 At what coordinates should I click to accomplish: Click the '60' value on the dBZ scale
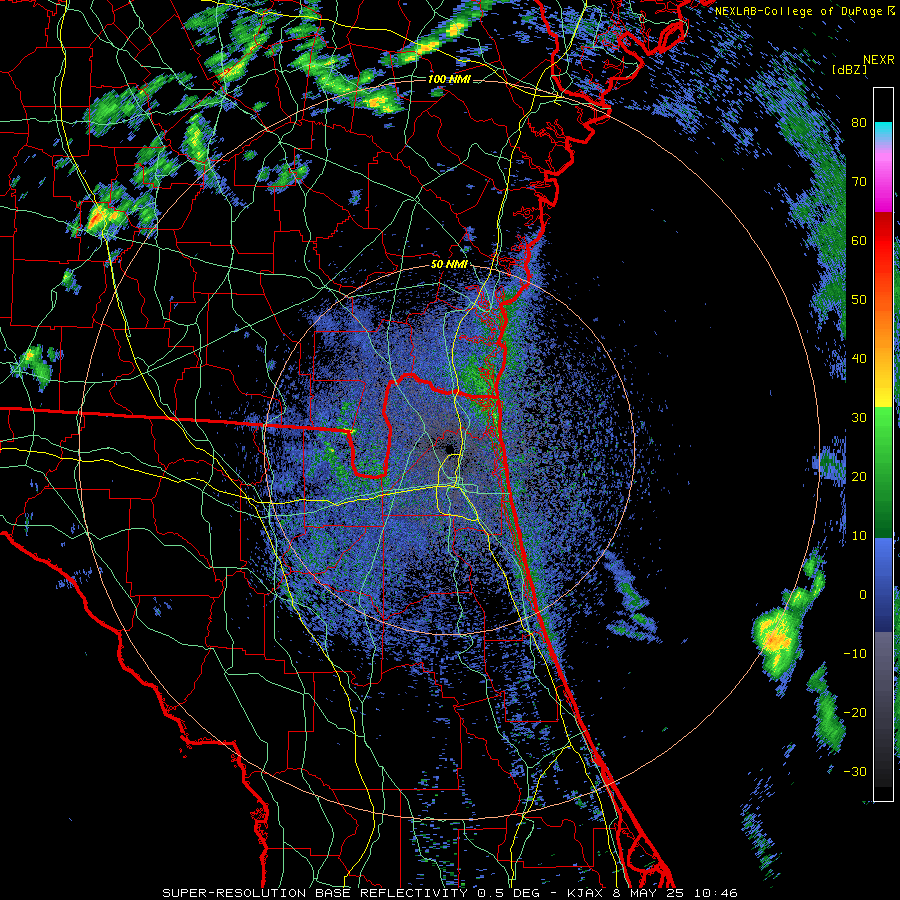click(x=859, y=240)
